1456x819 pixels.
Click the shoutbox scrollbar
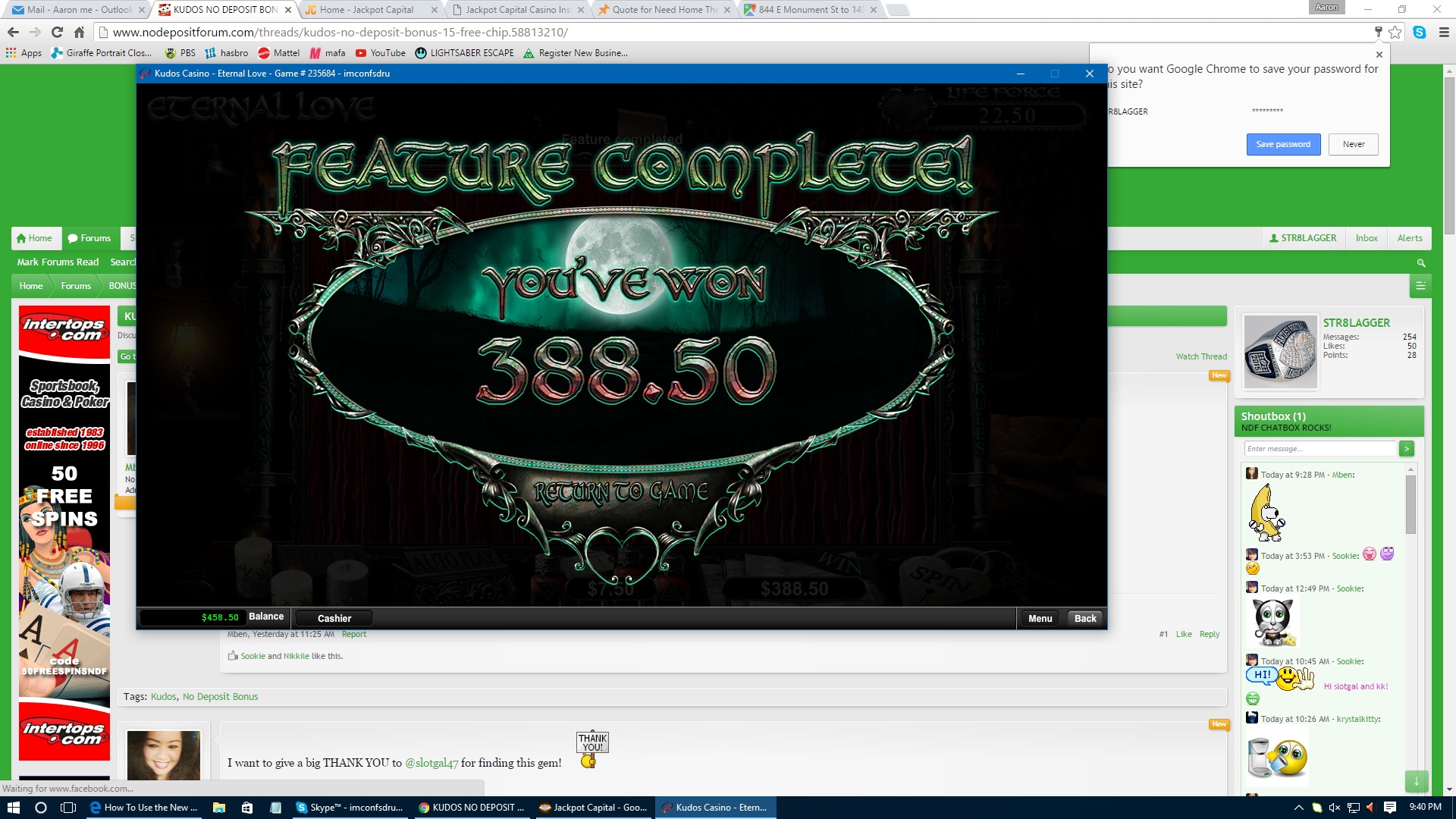tap(1410, 504)
